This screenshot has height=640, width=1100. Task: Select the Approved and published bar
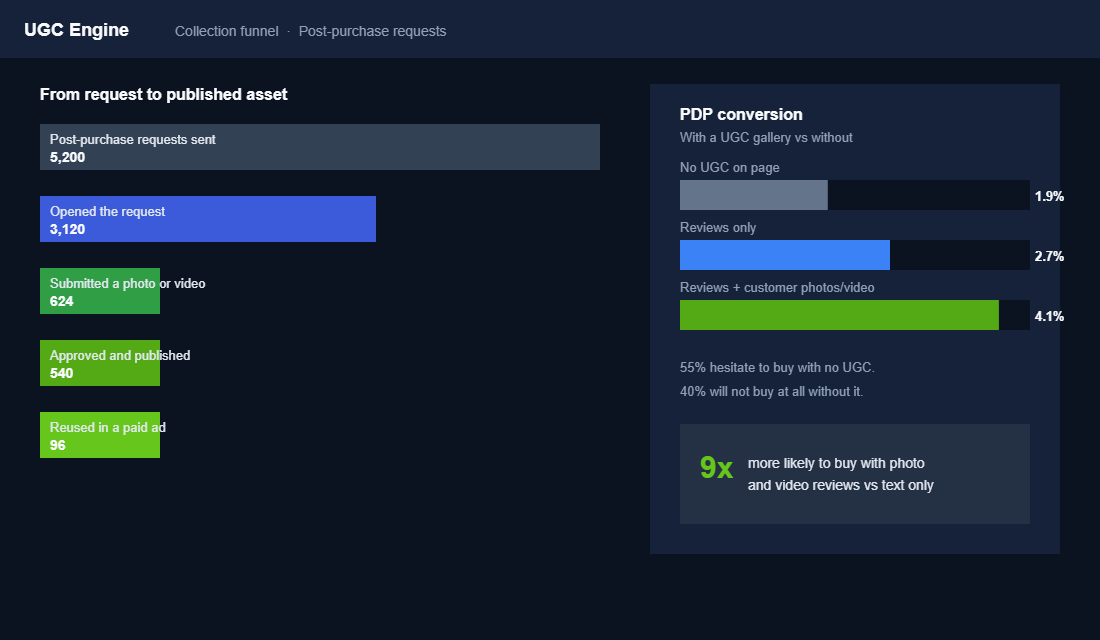(x=100, y=363)
